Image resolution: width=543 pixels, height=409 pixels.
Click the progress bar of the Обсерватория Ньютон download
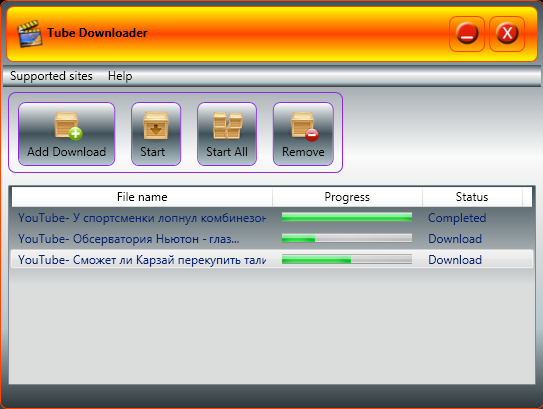click(347, 238)
